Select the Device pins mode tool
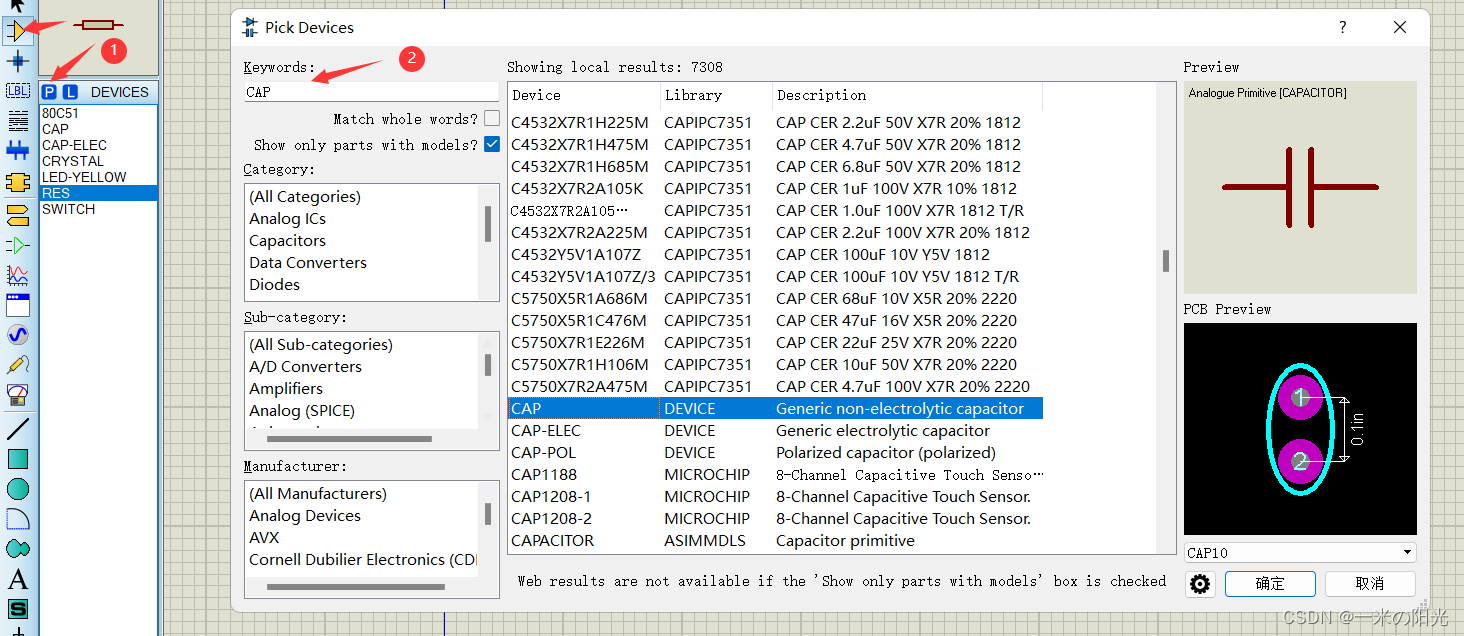1464x636 pixels. [x=18, y=245]
